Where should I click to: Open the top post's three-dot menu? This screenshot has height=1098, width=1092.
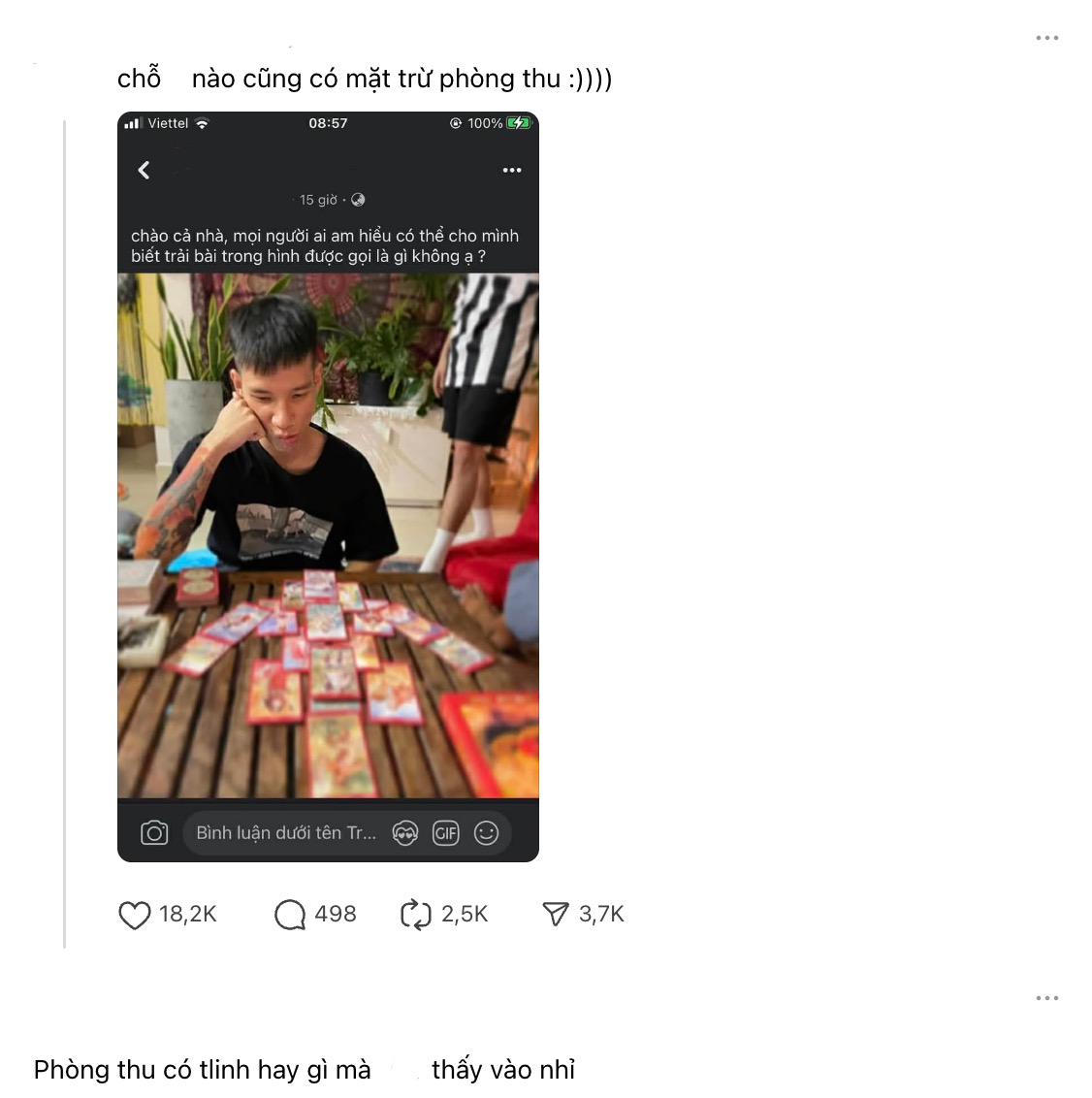tap(1047, 38)
